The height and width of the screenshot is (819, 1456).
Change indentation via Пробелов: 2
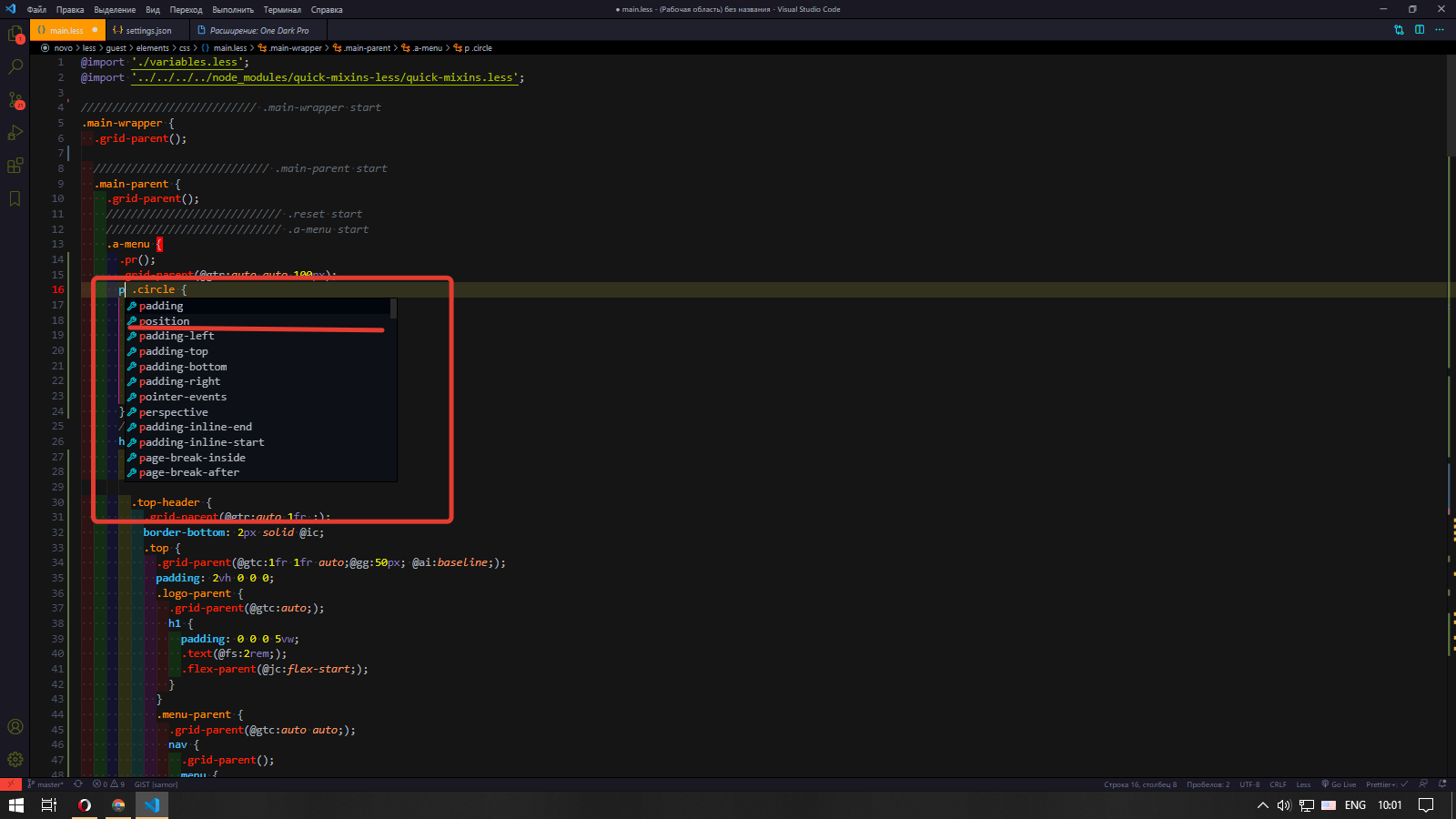pyautogui.click(x=1208, y=784)
